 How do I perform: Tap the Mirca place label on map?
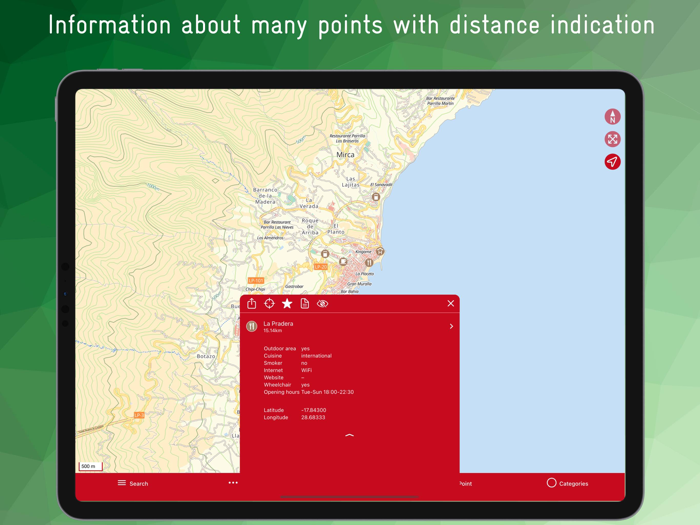(x=345, y=154)
